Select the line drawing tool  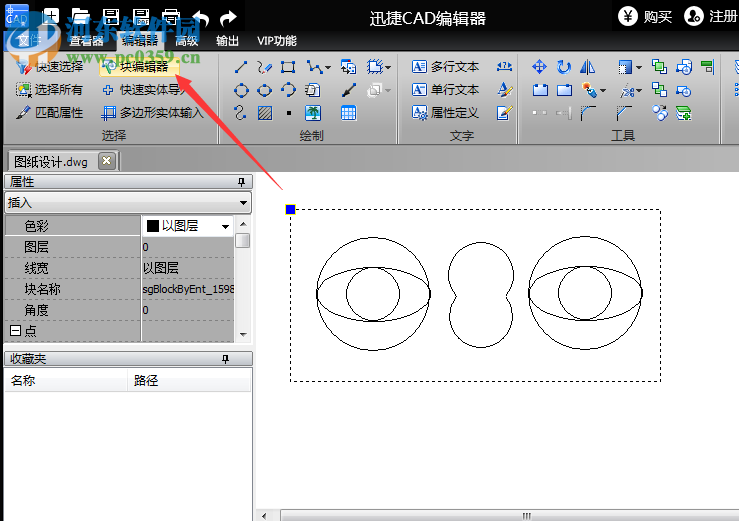point(241,67)
